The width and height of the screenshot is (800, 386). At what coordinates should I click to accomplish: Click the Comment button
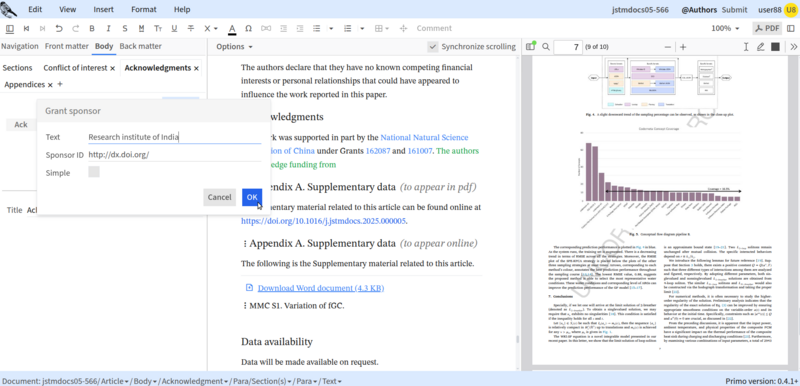click(x=434, y=29)
